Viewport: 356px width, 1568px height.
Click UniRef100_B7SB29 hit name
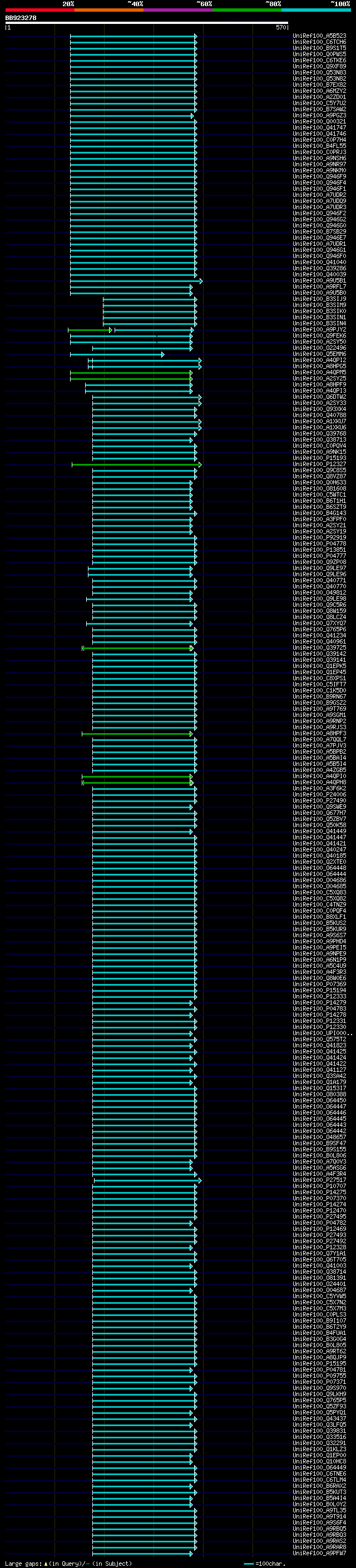[x=319, y=232]
